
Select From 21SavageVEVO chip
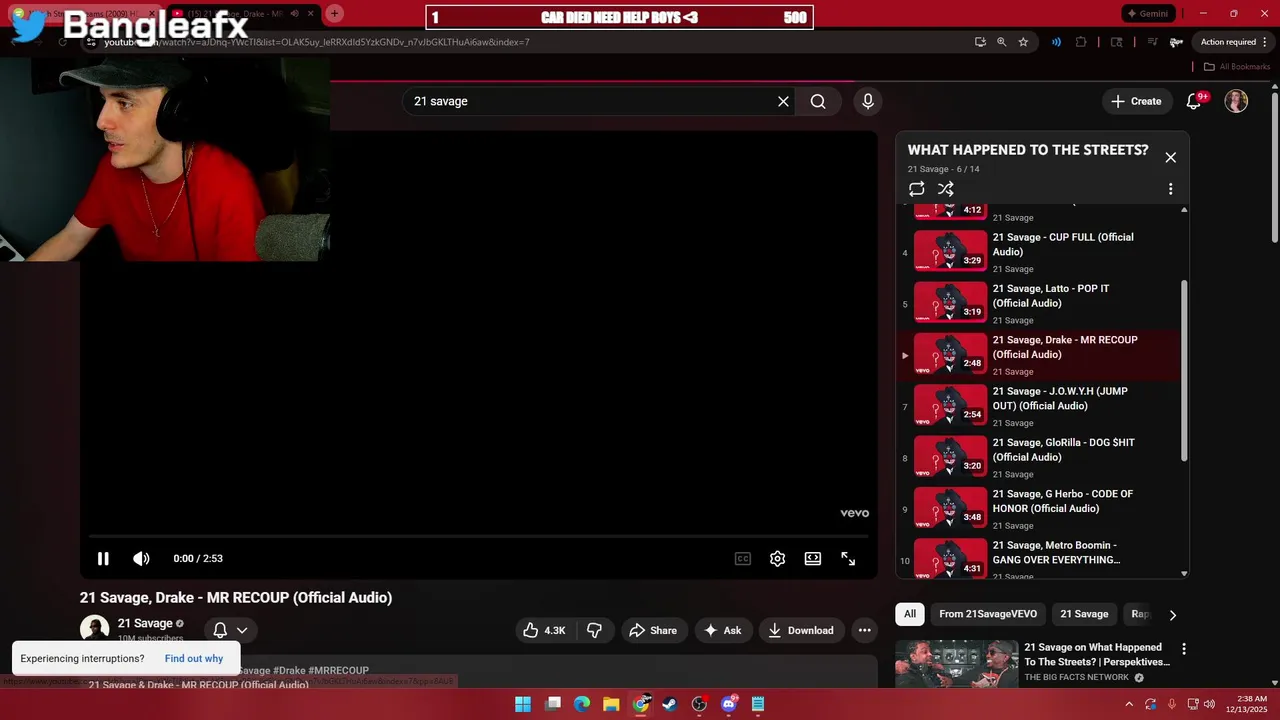click(x=988, y=614)
